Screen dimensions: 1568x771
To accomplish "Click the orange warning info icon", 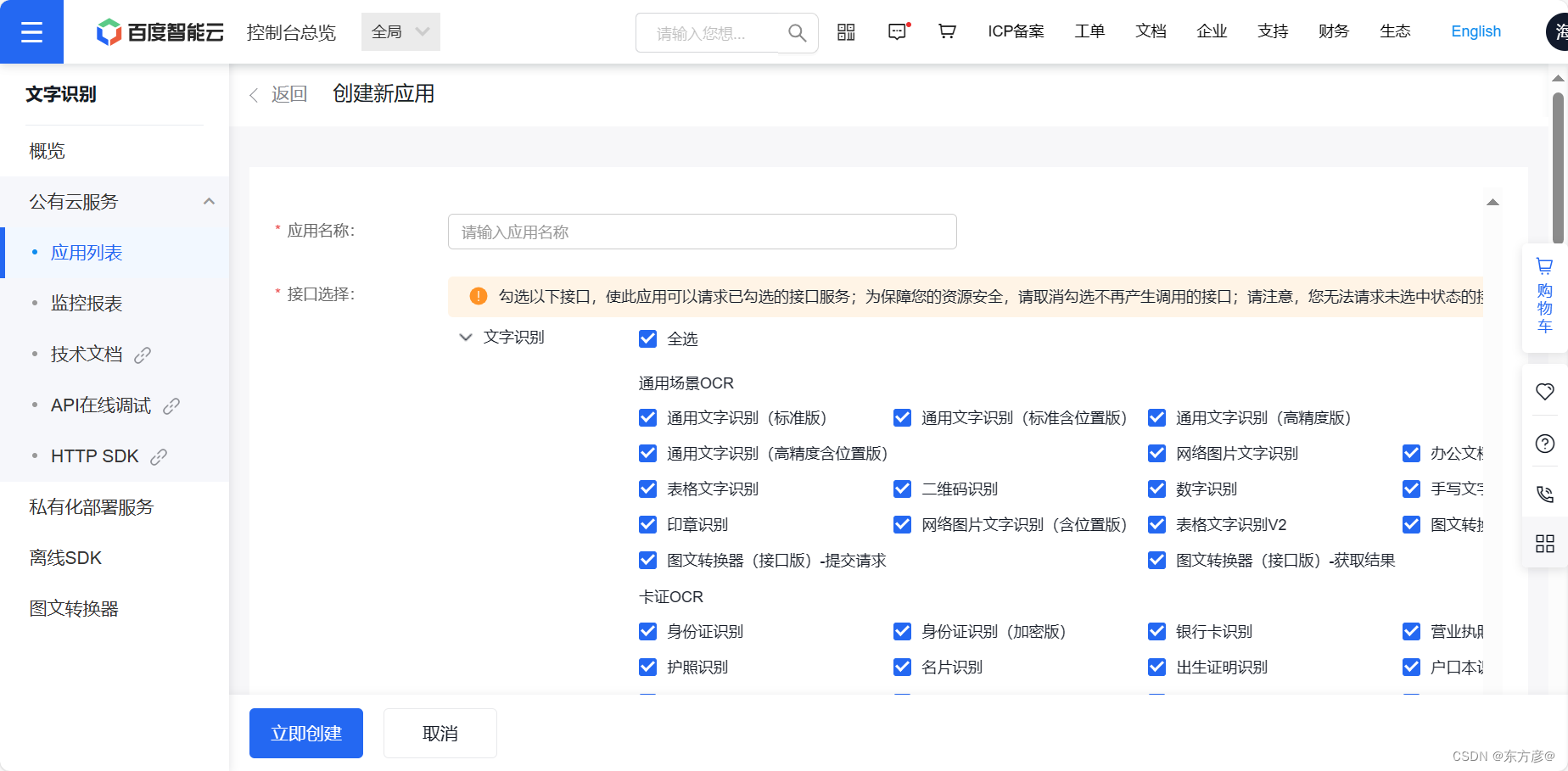I will tap(479, 296).
